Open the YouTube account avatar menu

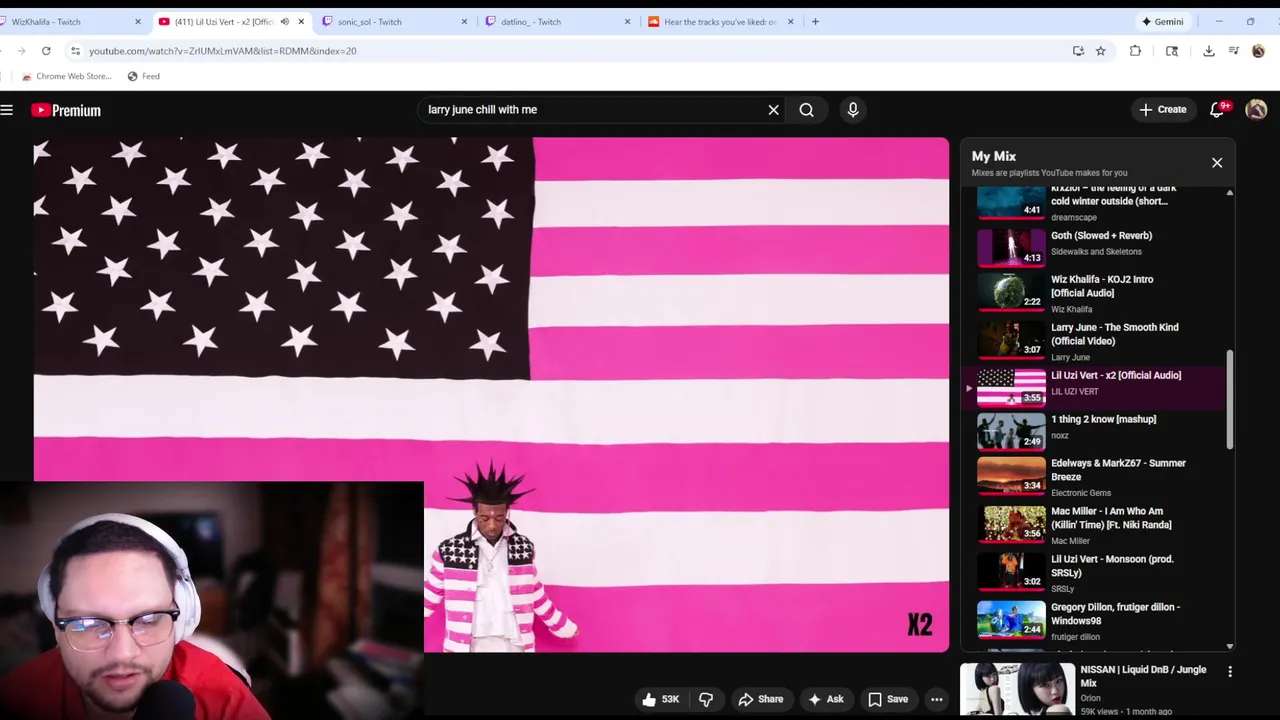tap(1257, 110)
